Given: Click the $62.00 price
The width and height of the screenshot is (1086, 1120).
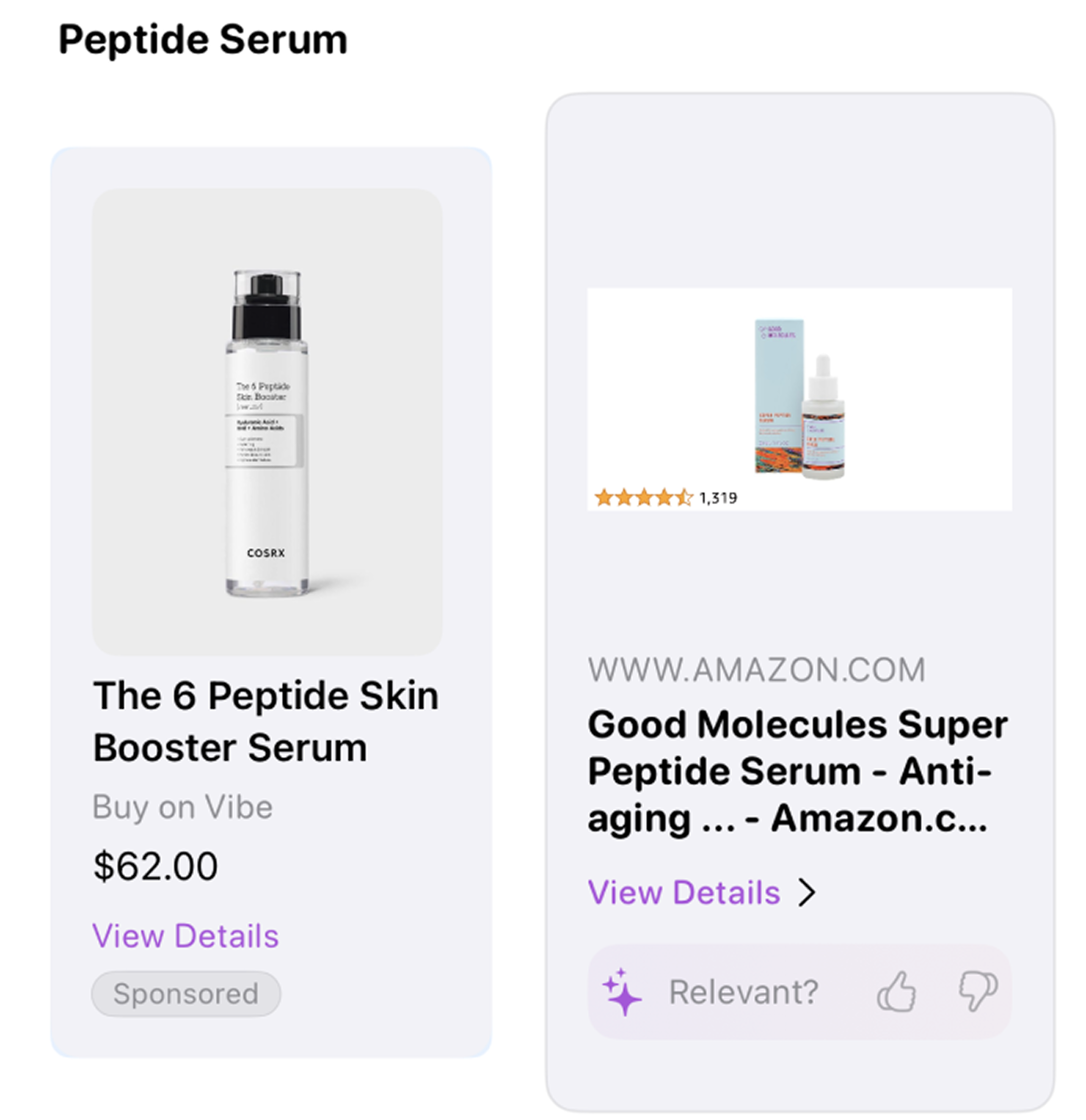Looking at the screenshot, I should [155, 866].
